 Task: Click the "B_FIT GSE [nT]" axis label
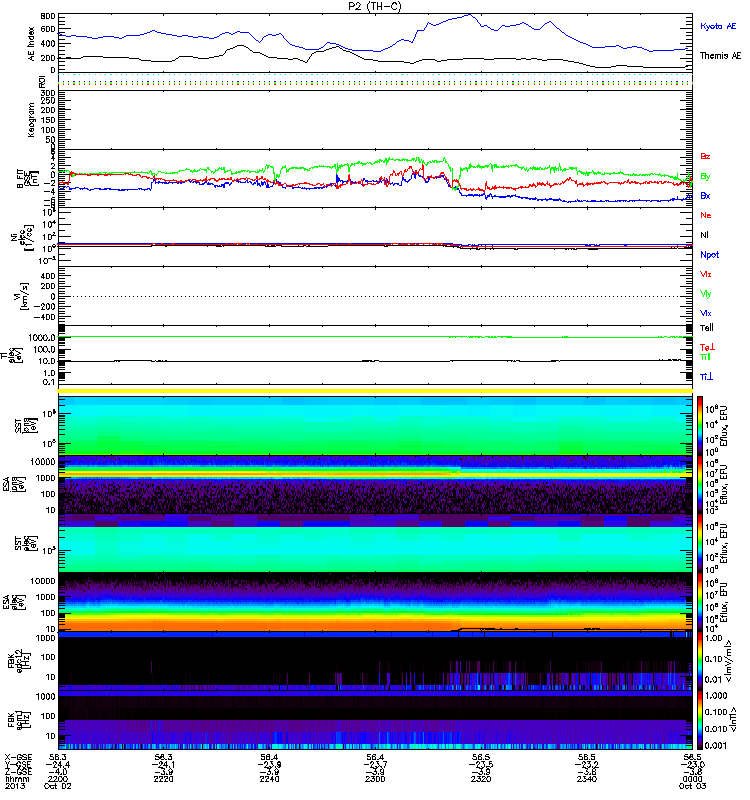point(26,178)
